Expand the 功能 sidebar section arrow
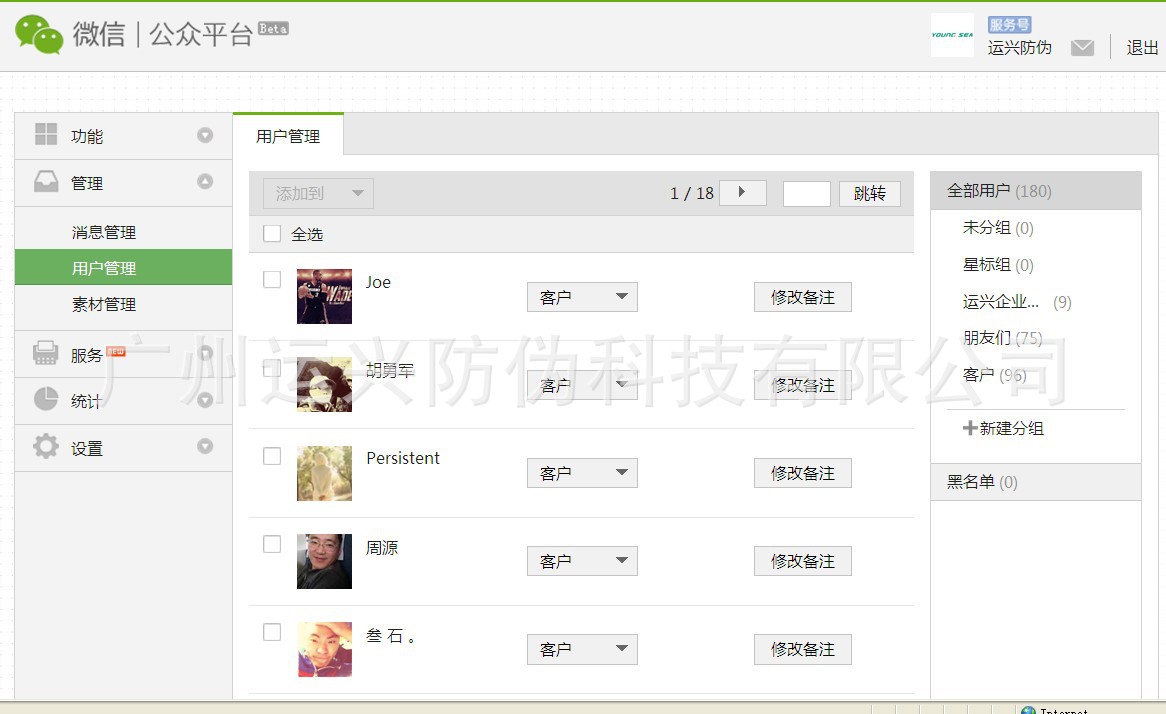Screen dimensions: 1166x714 [x=205, y=135]
